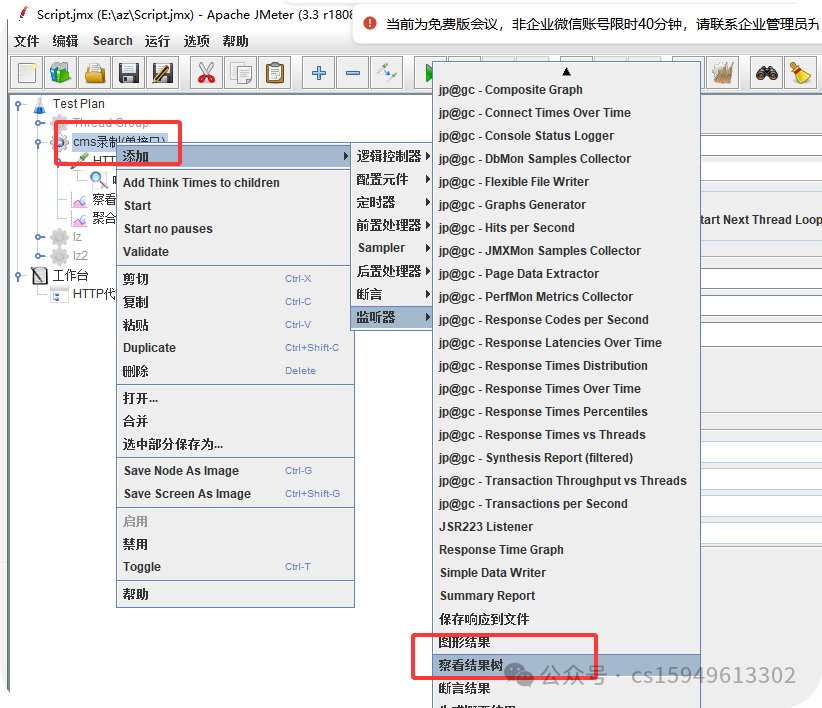The width and height of the screenshot is (822, 708).
Task: Expand the lz thread group node
Action: [38, 237]
